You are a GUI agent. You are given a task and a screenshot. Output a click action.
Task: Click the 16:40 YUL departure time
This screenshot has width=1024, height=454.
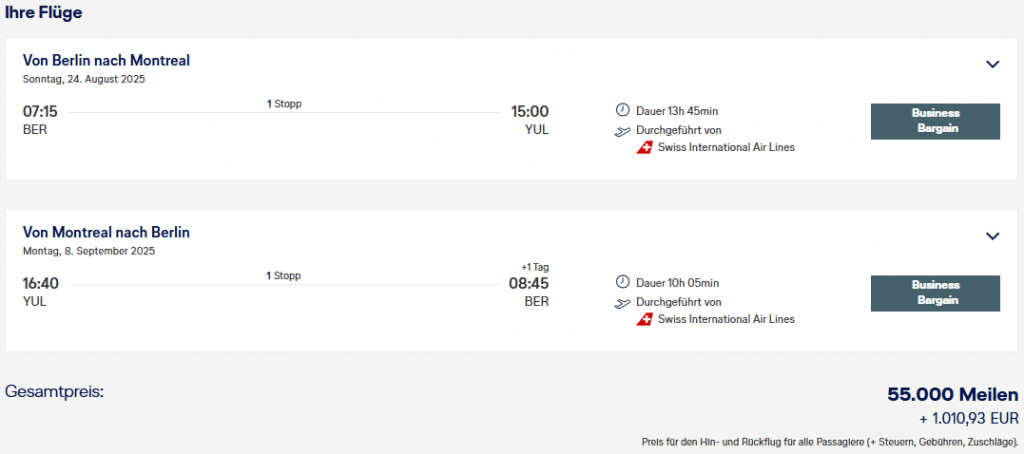(40, 284)
